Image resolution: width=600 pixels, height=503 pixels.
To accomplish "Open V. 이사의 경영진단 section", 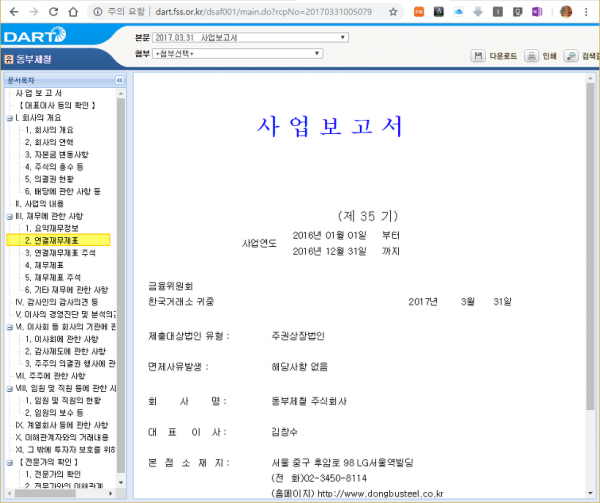I will (x=65, y=314).
